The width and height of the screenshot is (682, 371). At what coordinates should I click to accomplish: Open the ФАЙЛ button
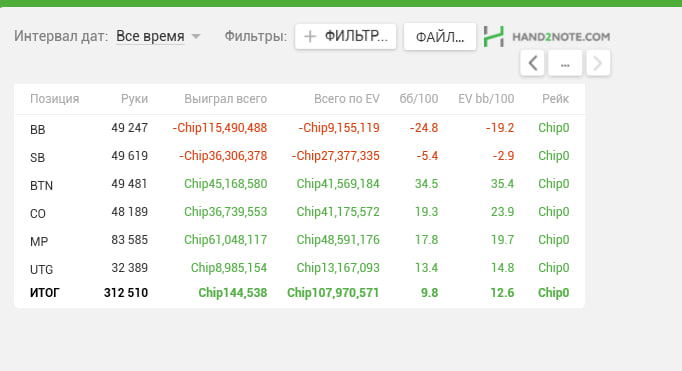pyautogui.click(x=440, y=37)
